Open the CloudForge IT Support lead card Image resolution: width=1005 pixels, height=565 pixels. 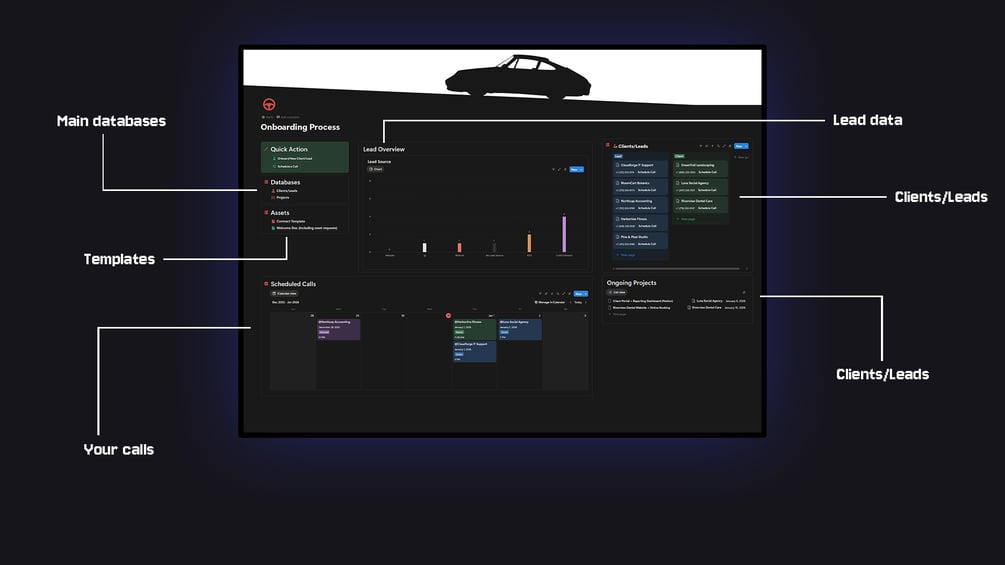pos(640,168)
